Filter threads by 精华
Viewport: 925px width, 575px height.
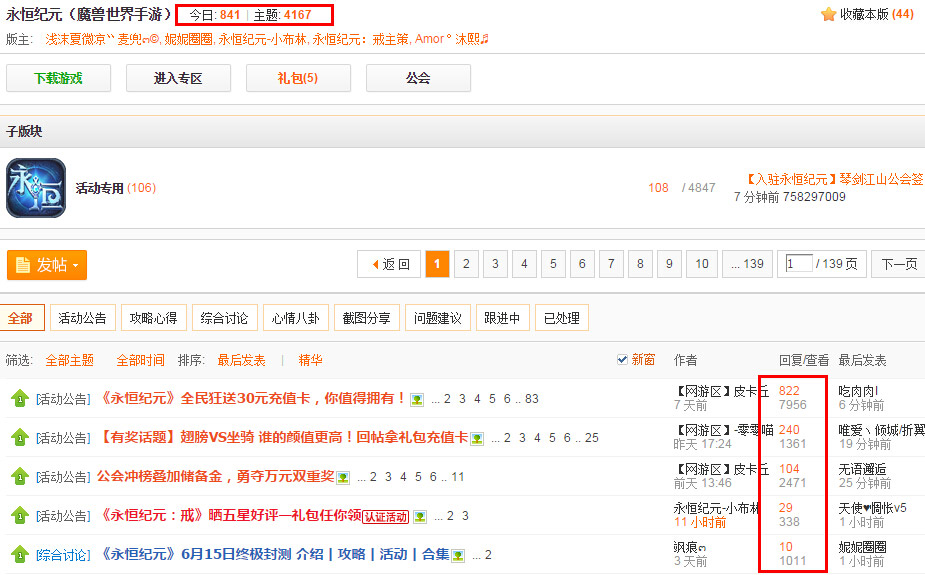(x=310, y=360)
